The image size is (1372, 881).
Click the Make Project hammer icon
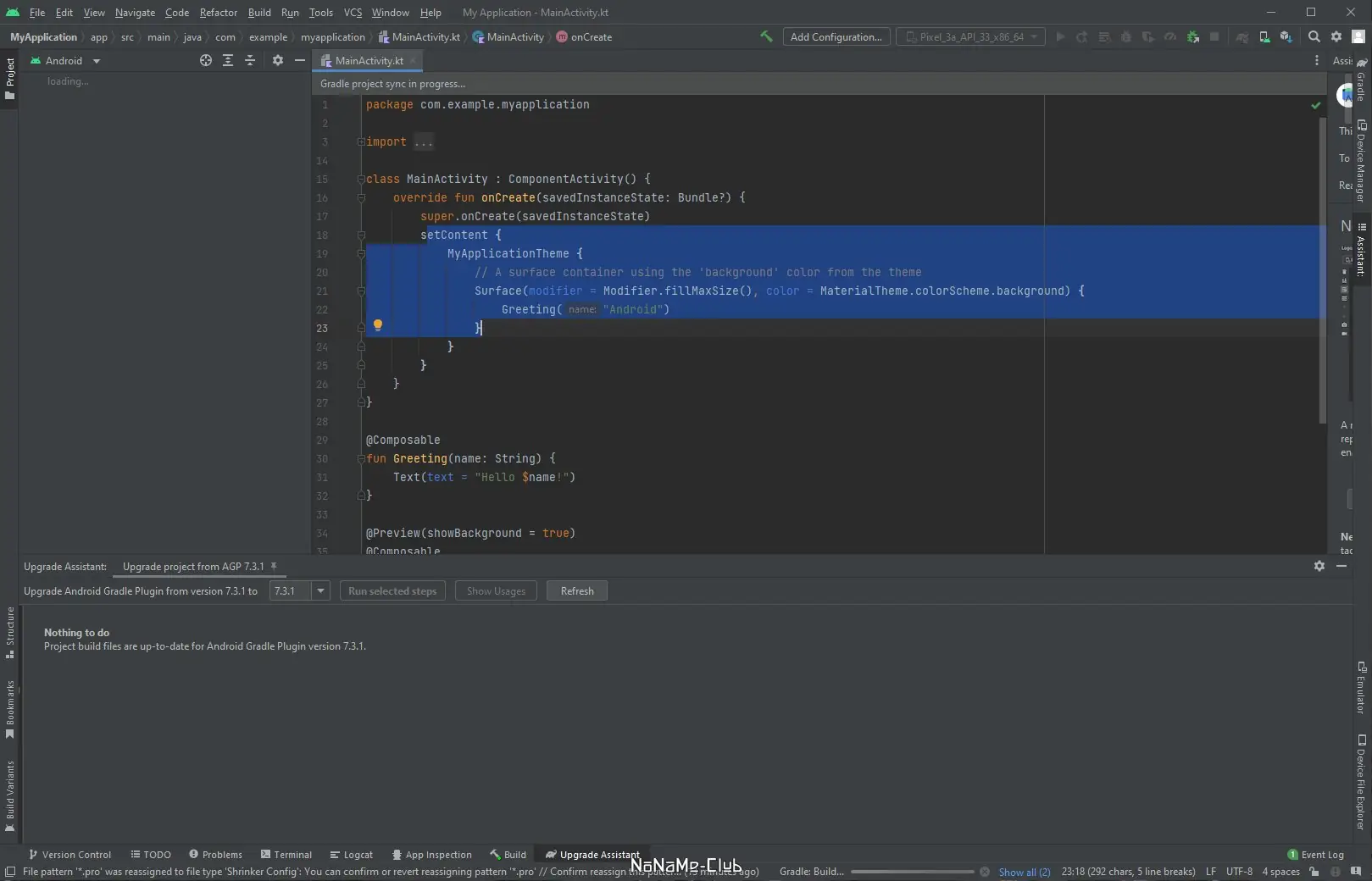(x=766, y=36)
